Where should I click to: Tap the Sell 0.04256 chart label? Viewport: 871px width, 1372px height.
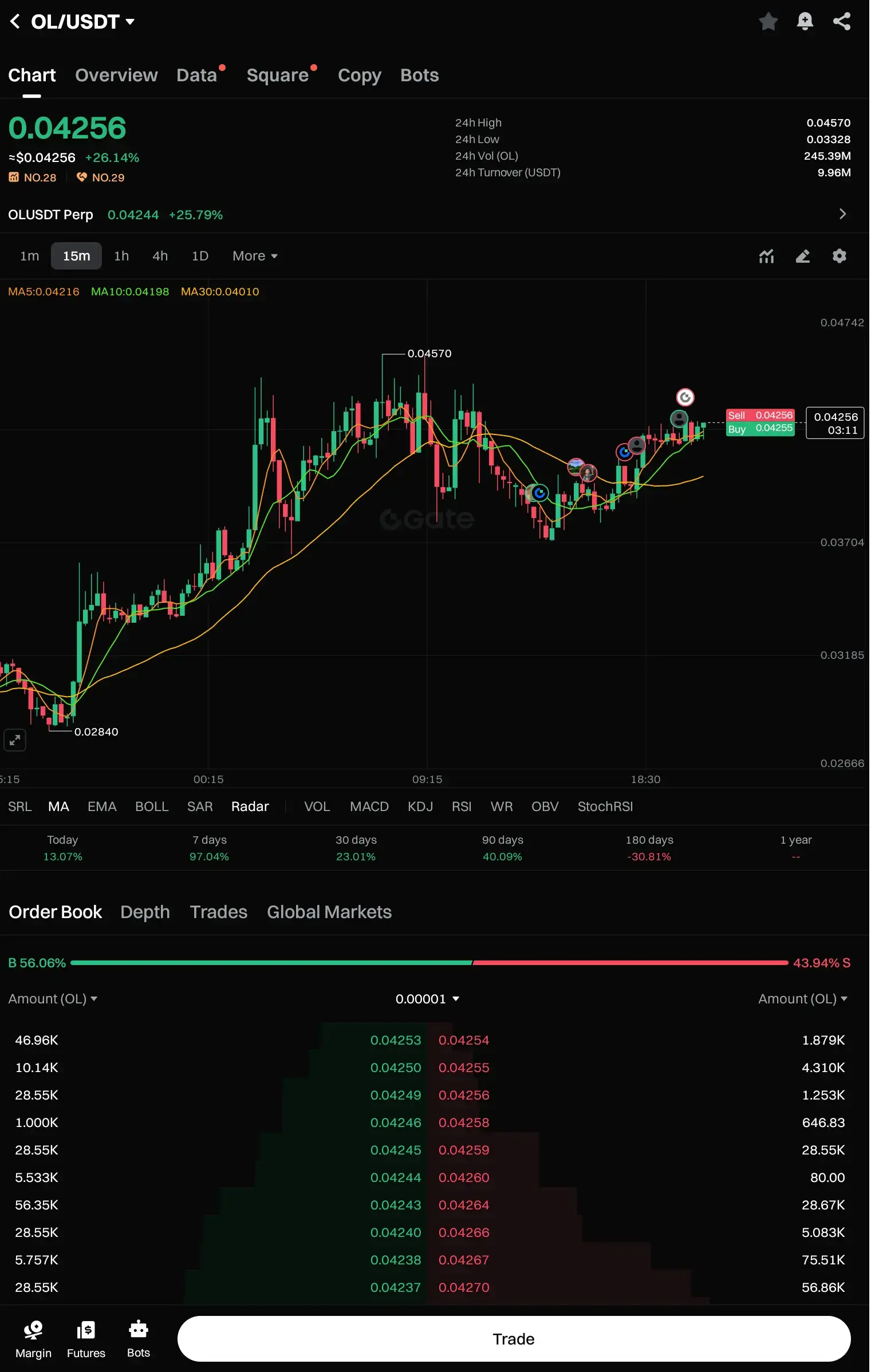tap(760, 415)
